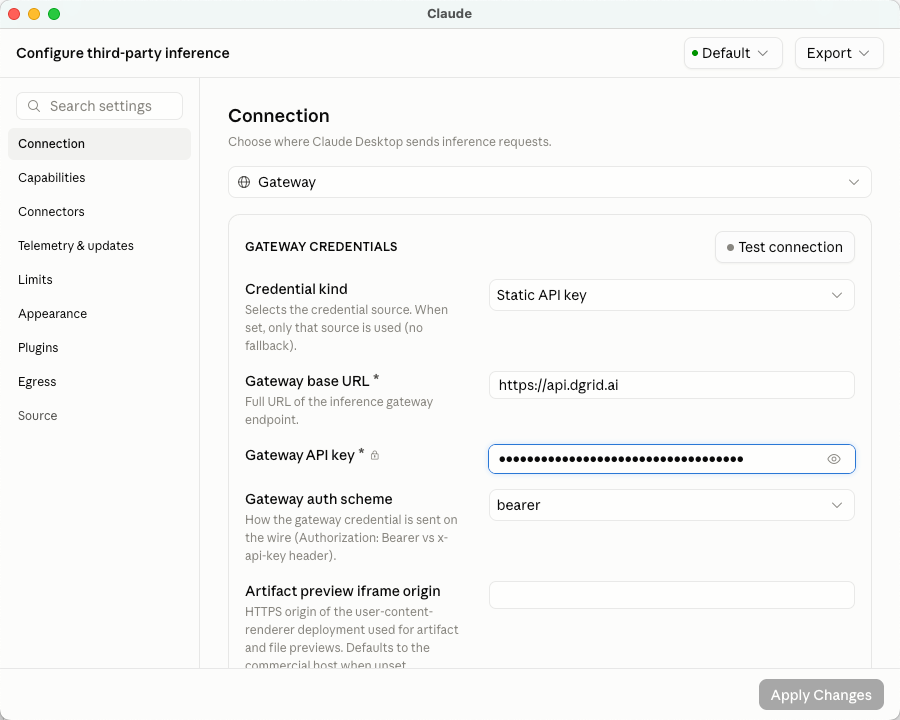Viewport: 900px width, 720px height.
Task: Open the Gateway auth scheme bearer dropdown
Action: (672, 505)
